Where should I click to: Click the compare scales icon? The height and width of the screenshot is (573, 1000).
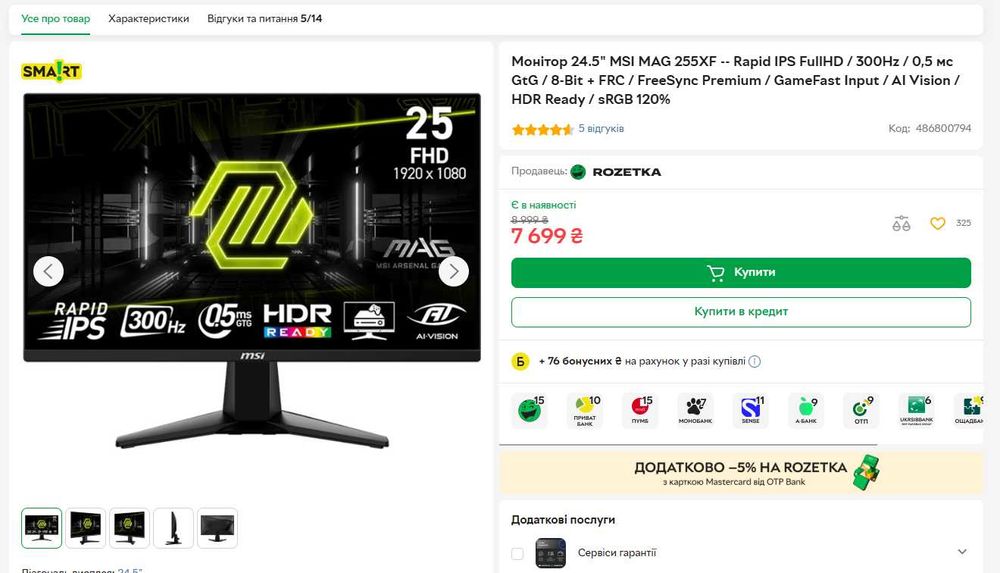tap(901, 223)
